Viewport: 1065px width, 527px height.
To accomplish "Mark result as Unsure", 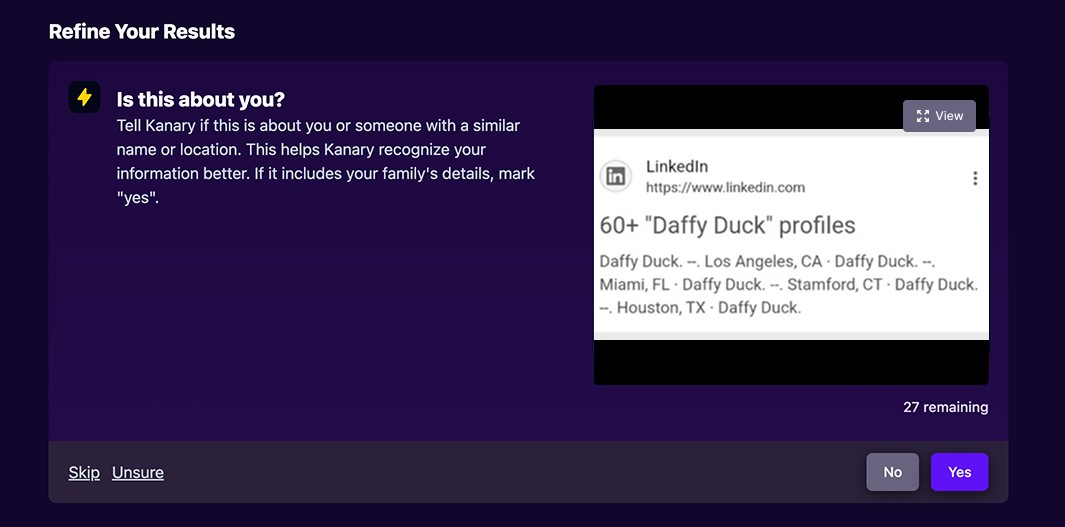I will click(138, 473).
